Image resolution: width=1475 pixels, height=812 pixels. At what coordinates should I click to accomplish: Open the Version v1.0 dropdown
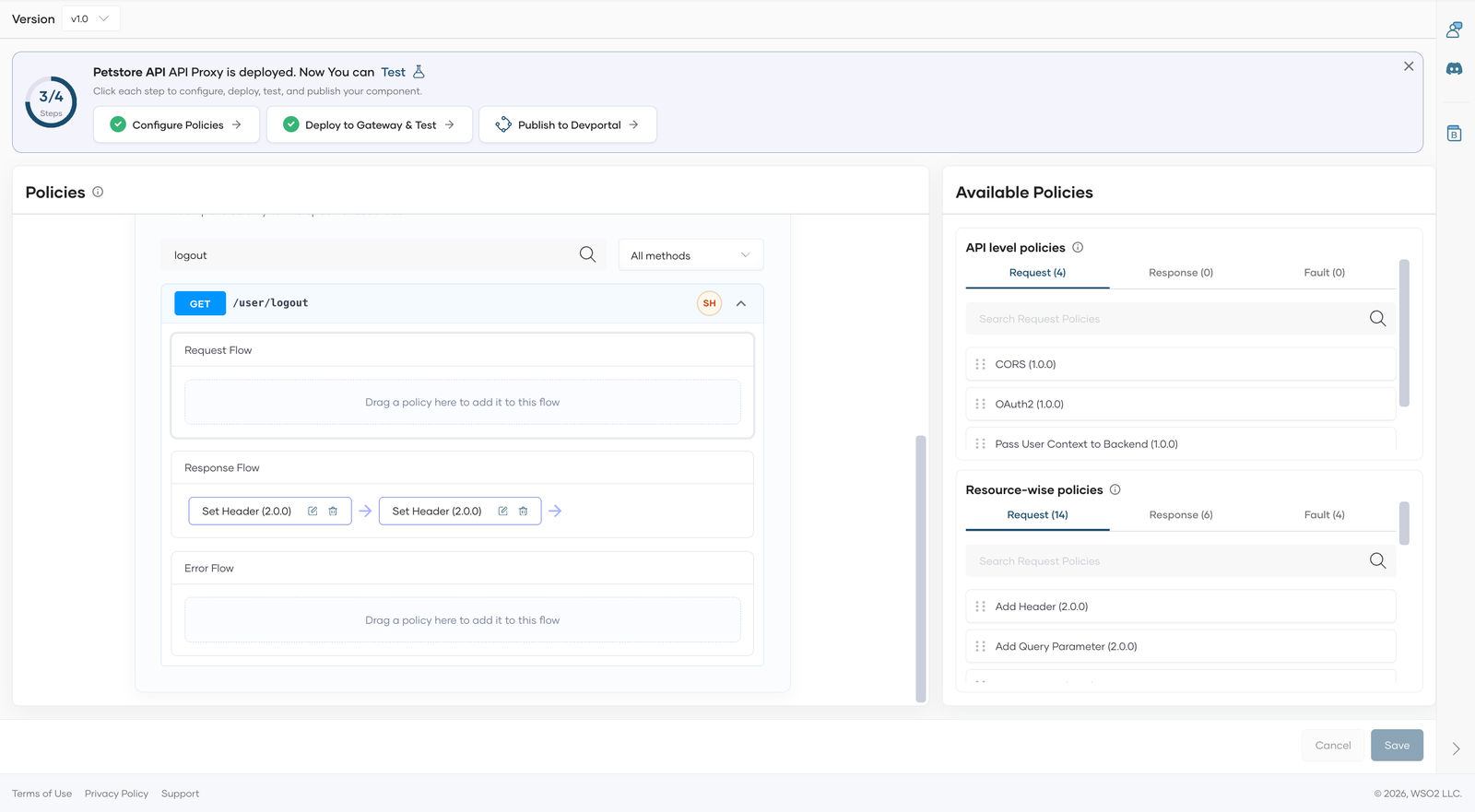(x=90, y=18)
